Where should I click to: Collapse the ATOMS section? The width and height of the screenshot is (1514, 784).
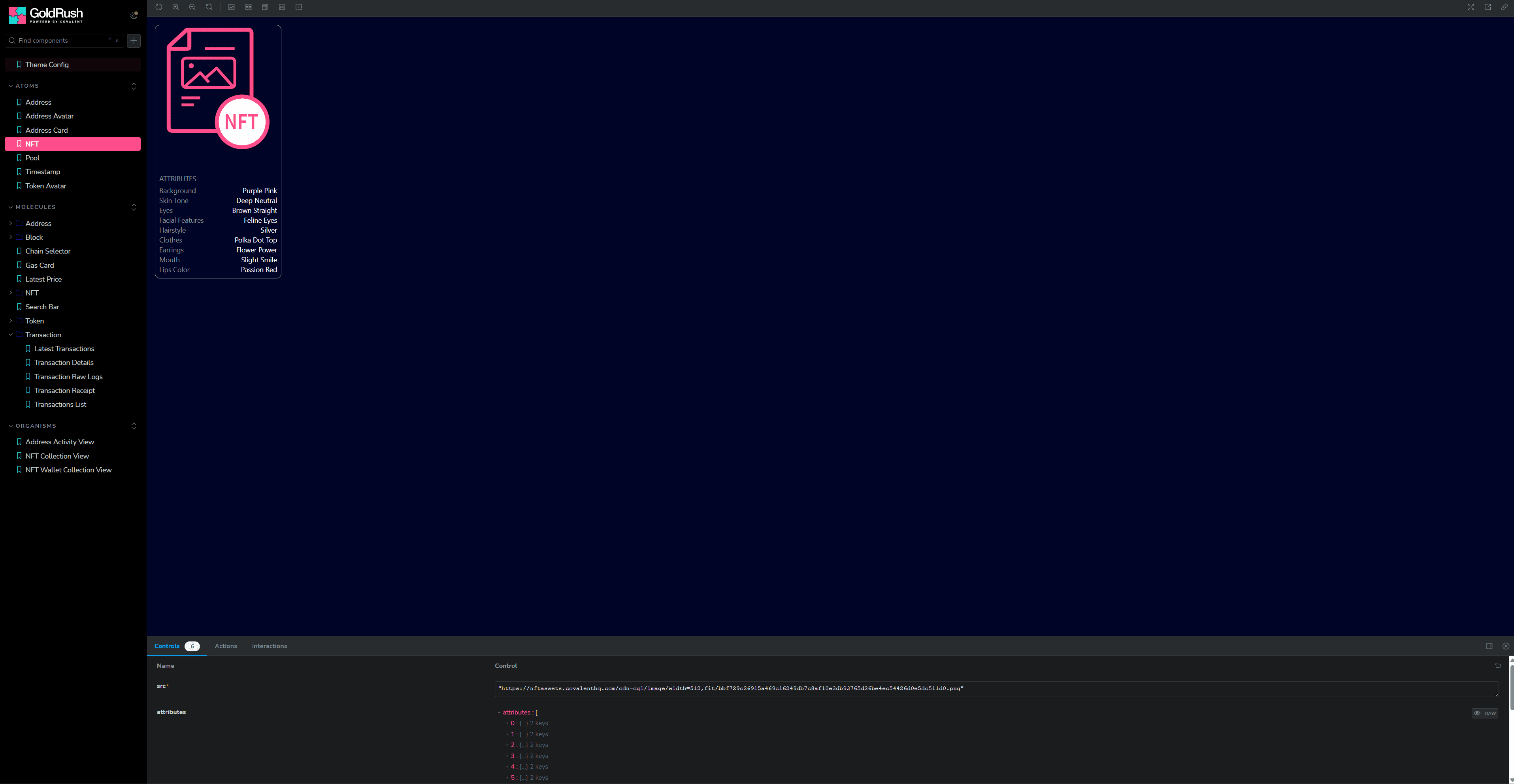click(27, 86)
